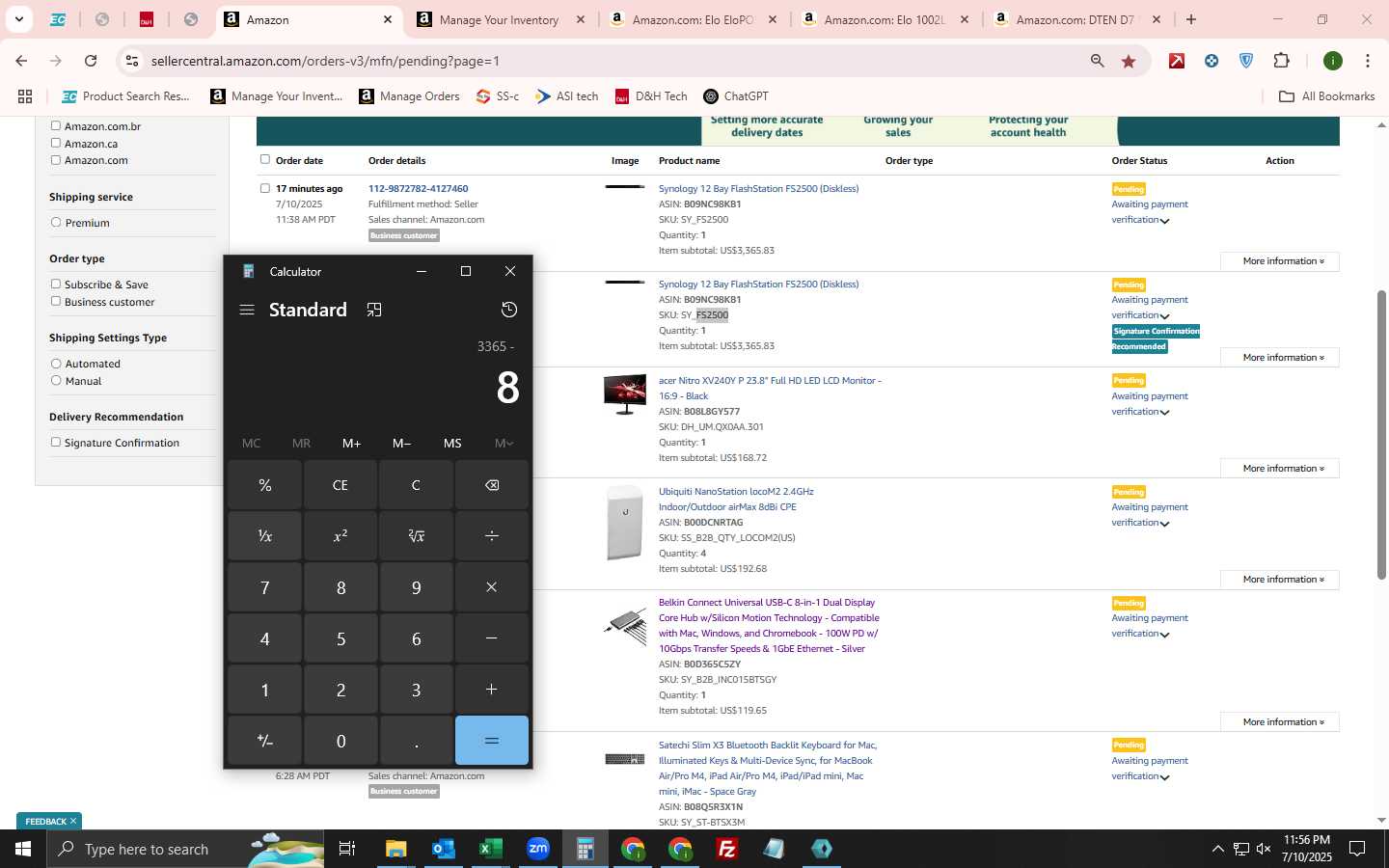Image resolution: width=1389 pixels, height=868 pixels.
Task: Click the percent key in Calculator
Action: pyautogui.click(x=265, y=485)
